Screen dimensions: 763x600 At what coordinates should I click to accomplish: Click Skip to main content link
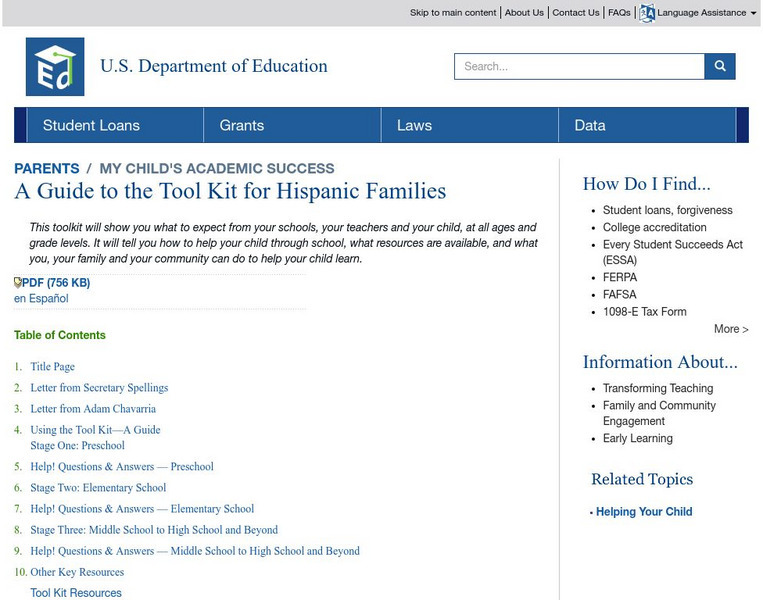pos(453,13)
